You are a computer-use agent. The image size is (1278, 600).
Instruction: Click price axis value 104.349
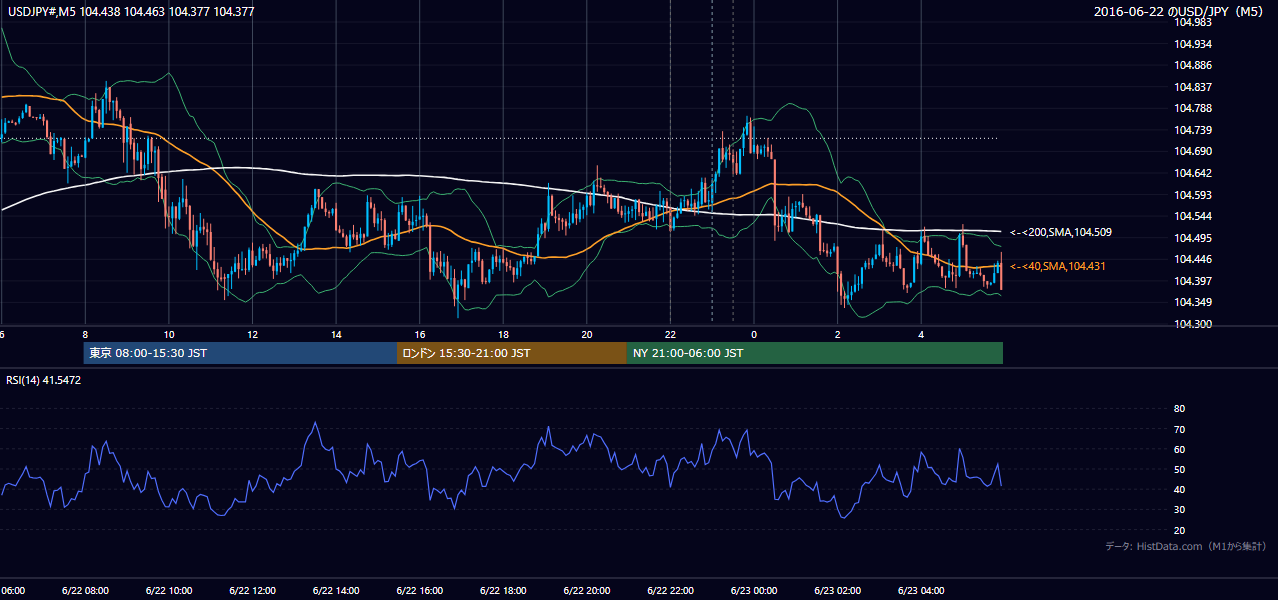click(x=1193, y=302)
